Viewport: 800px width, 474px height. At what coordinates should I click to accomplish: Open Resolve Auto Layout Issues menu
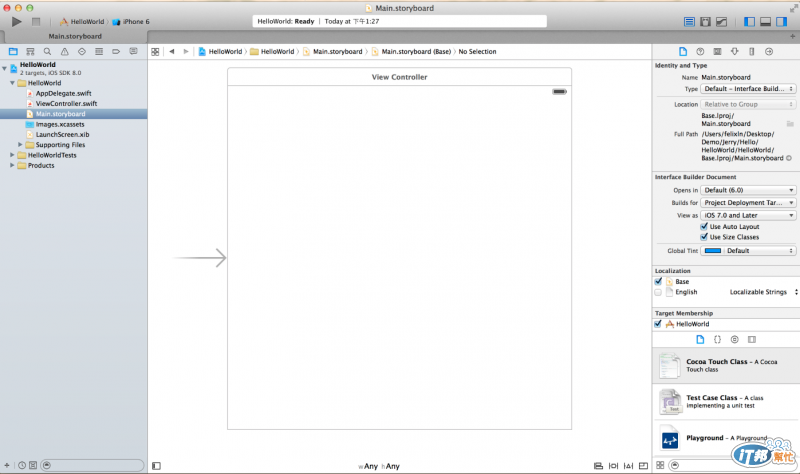click(x=629, y=466)
